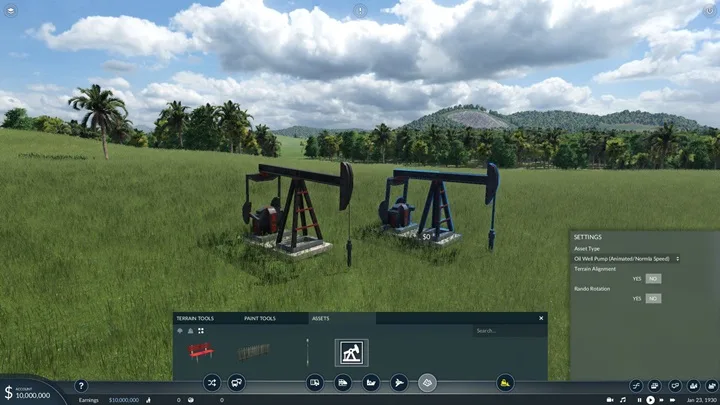The height and width of the screenshot is (405, 720).
Task: Click the asset Search field
Action: [x=510, y=331]
